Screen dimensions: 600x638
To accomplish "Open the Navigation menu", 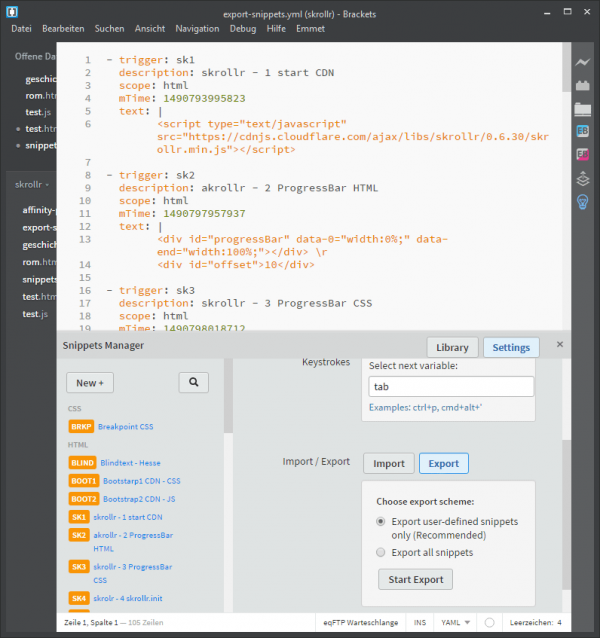I will 197,28.
